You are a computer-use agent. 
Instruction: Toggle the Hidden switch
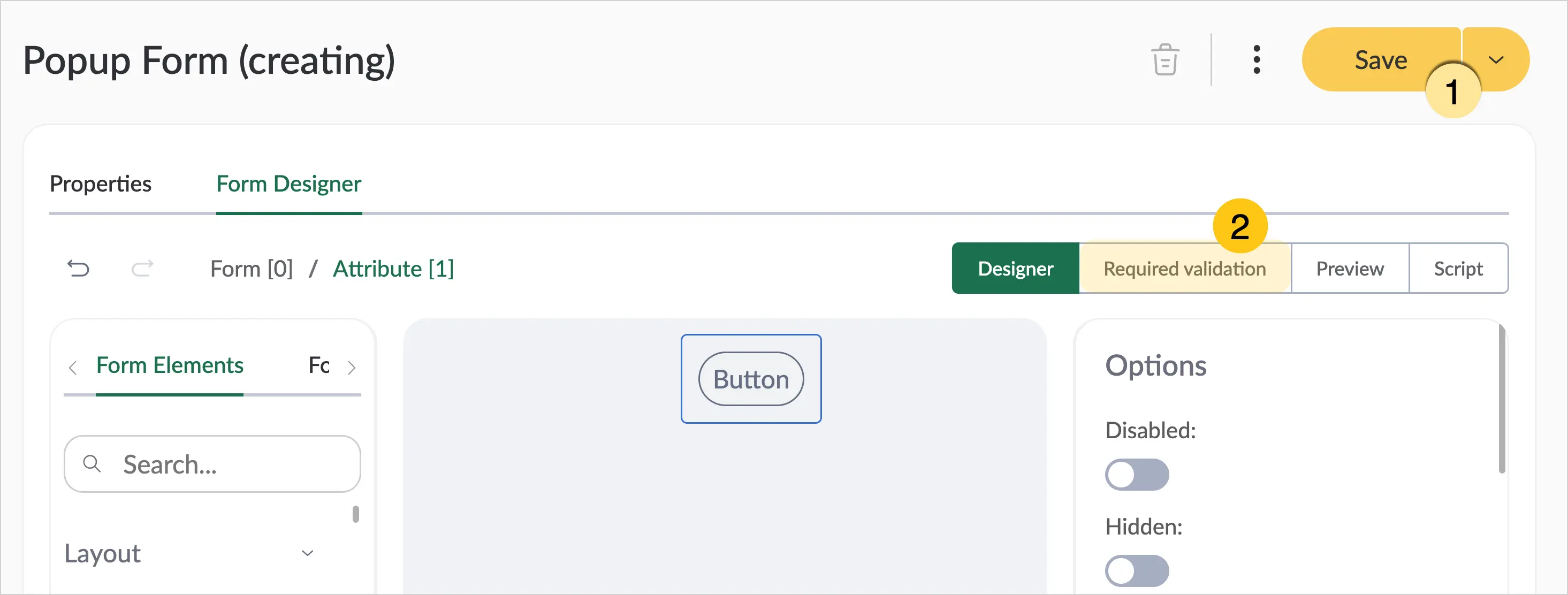tap(1137, 570)
